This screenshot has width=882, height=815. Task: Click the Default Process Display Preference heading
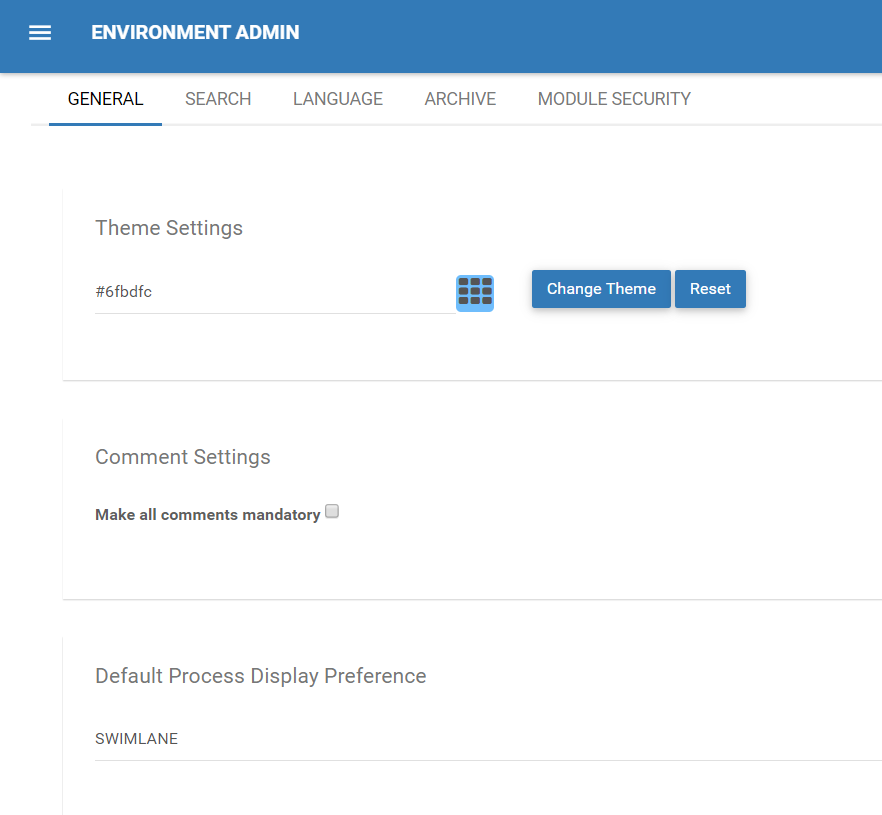click(x=261, y=676)
